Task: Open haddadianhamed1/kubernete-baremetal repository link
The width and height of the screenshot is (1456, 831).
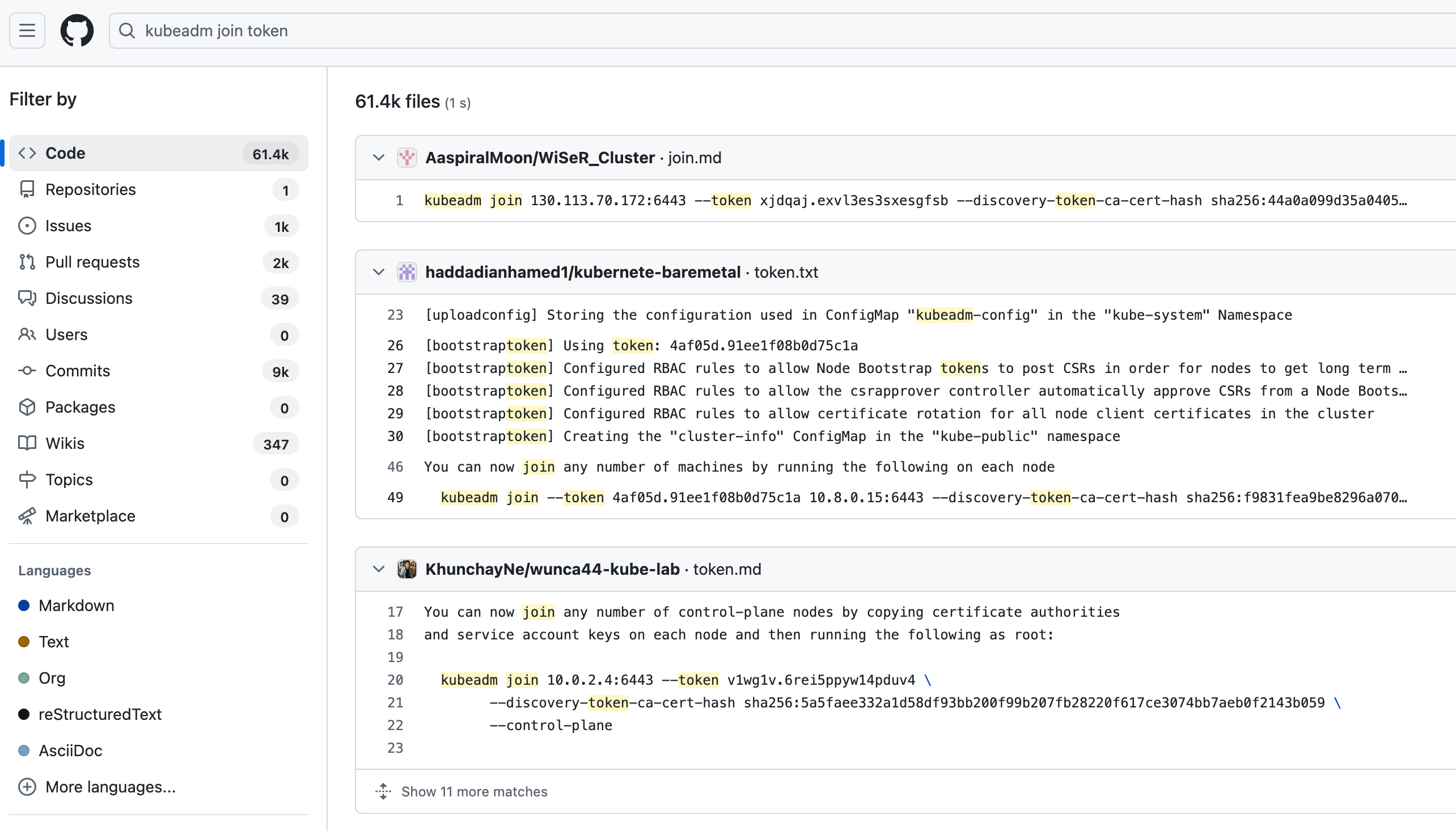Action: coord(583,272)
